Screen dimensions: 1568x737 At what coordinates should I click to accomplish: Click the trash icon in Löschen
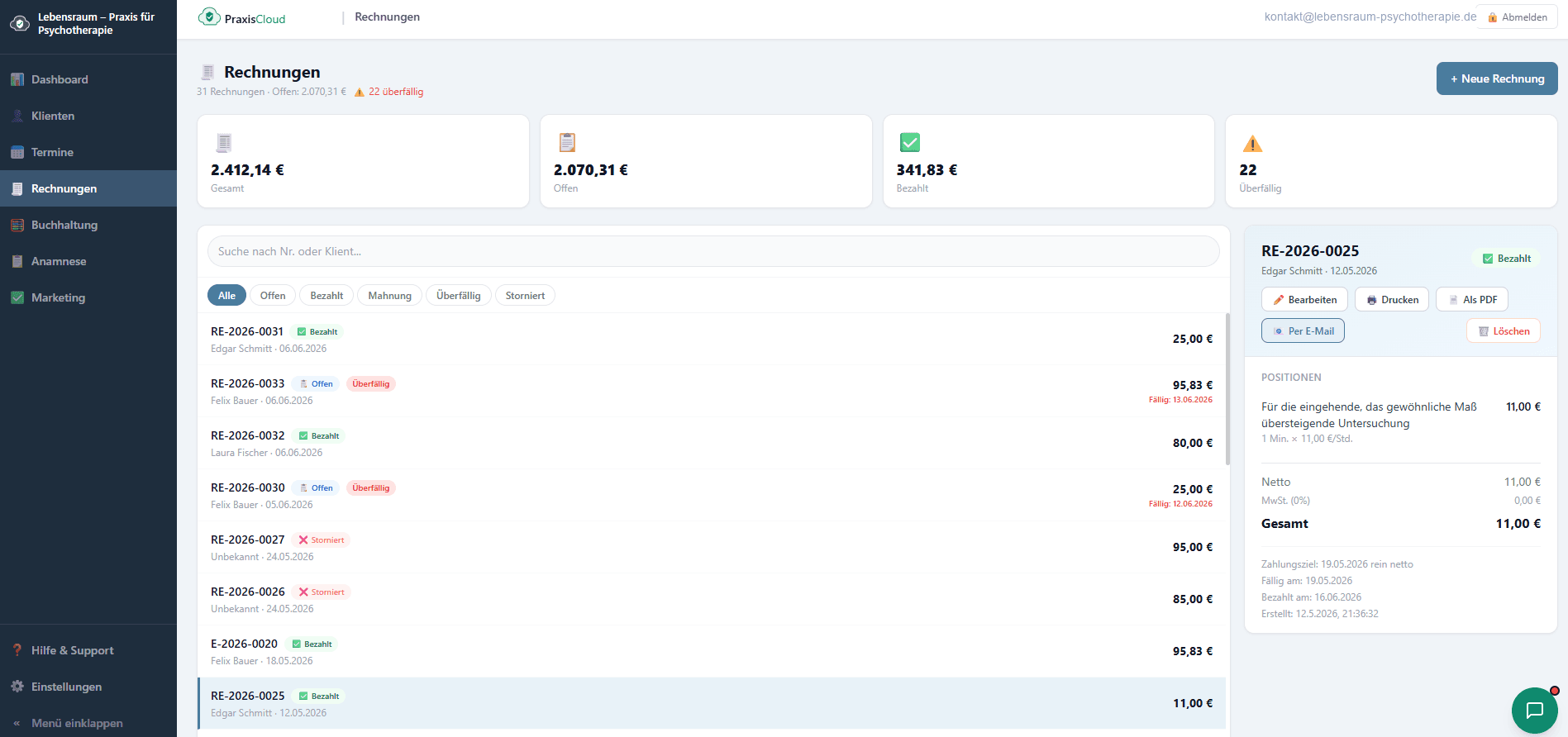1484,331
